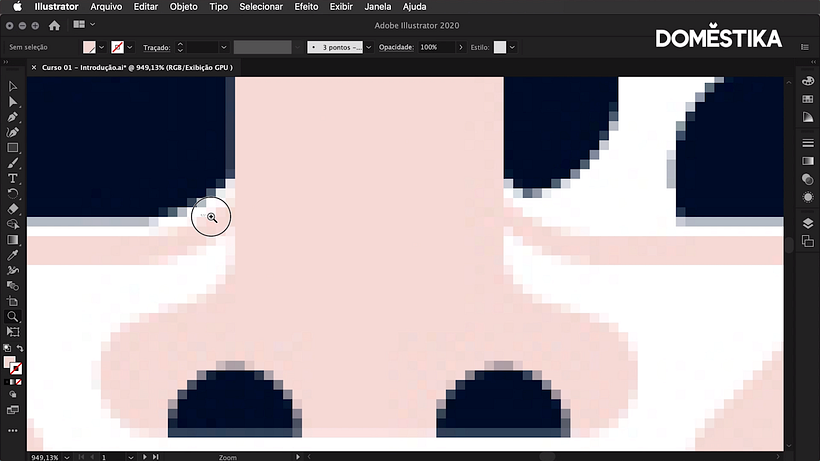The image size is (820, 461).
Task: Pick the Eyedropper tool
Action: pos(13,255)
